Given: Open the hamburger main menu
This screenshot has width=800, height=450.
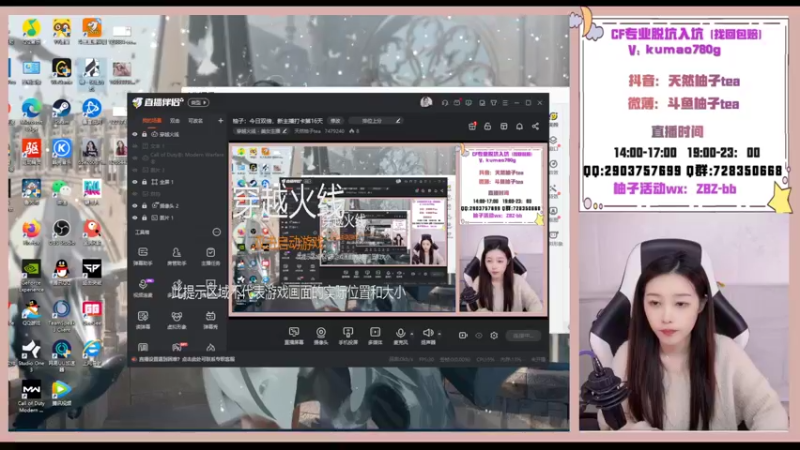Looking at the screenshot, I should pyautogui.click(x=505, y=103).
